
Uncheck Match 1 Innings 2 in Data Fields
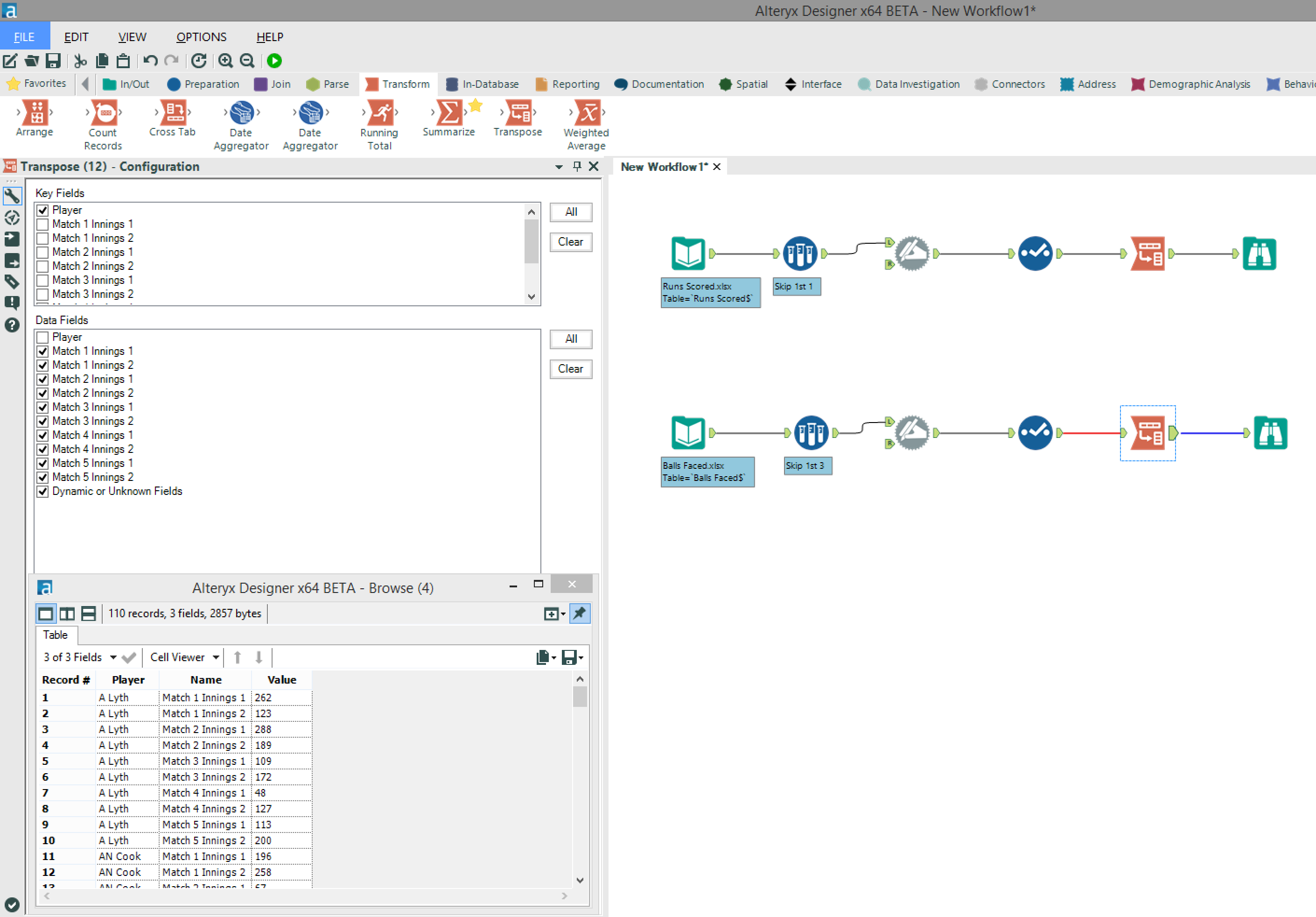(42, 365)
